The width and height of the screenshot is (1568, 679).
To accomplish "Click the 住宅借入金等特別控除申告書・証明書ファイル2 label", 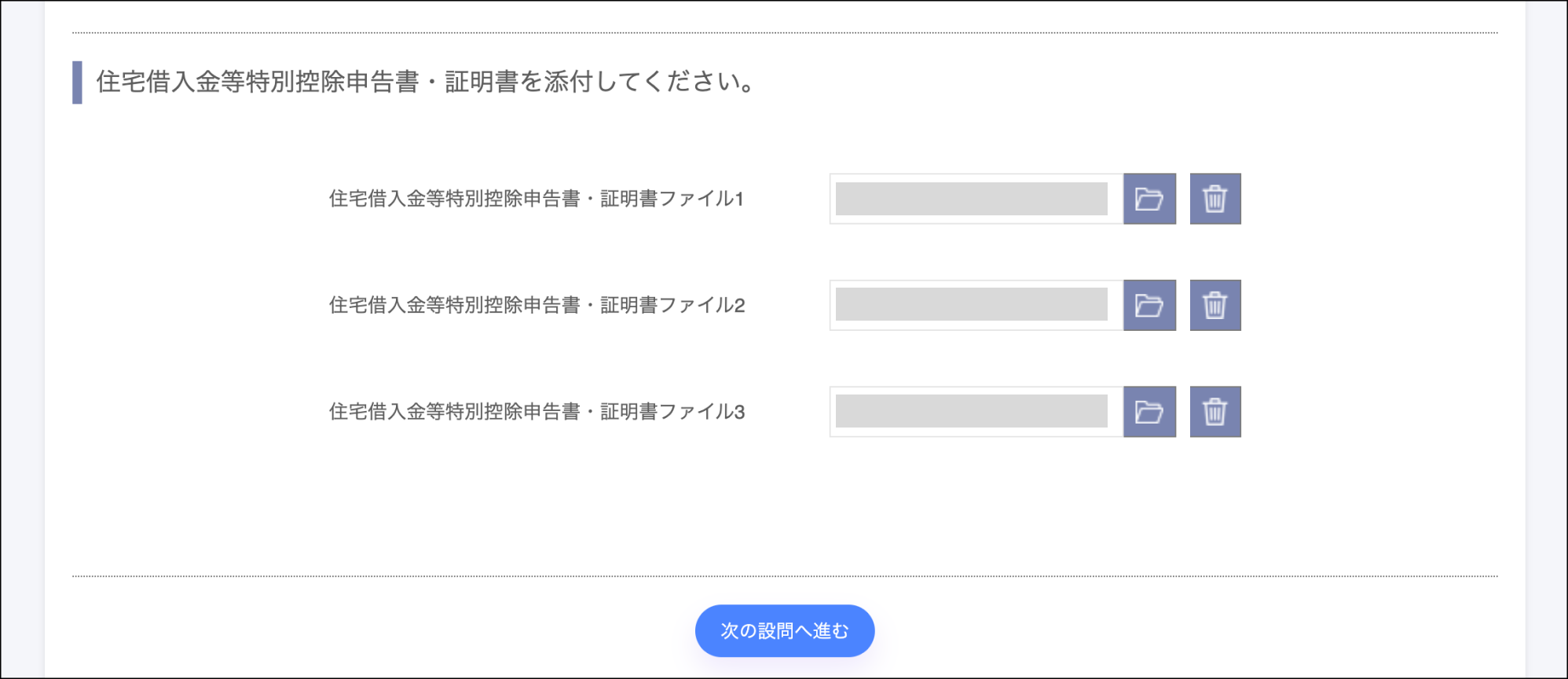I will click(x=536, y=305).
